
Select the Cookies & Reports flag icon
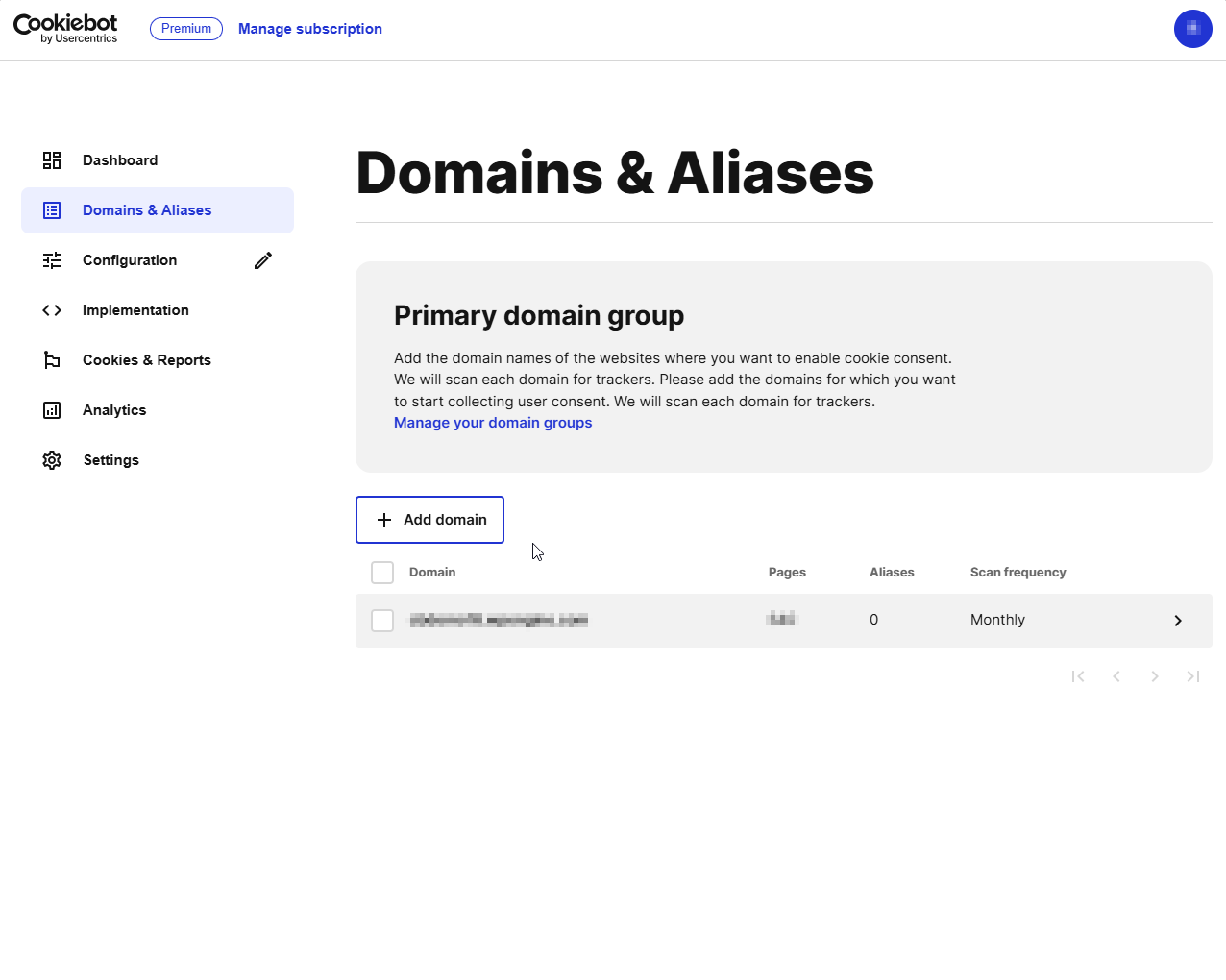click(51, 359)
